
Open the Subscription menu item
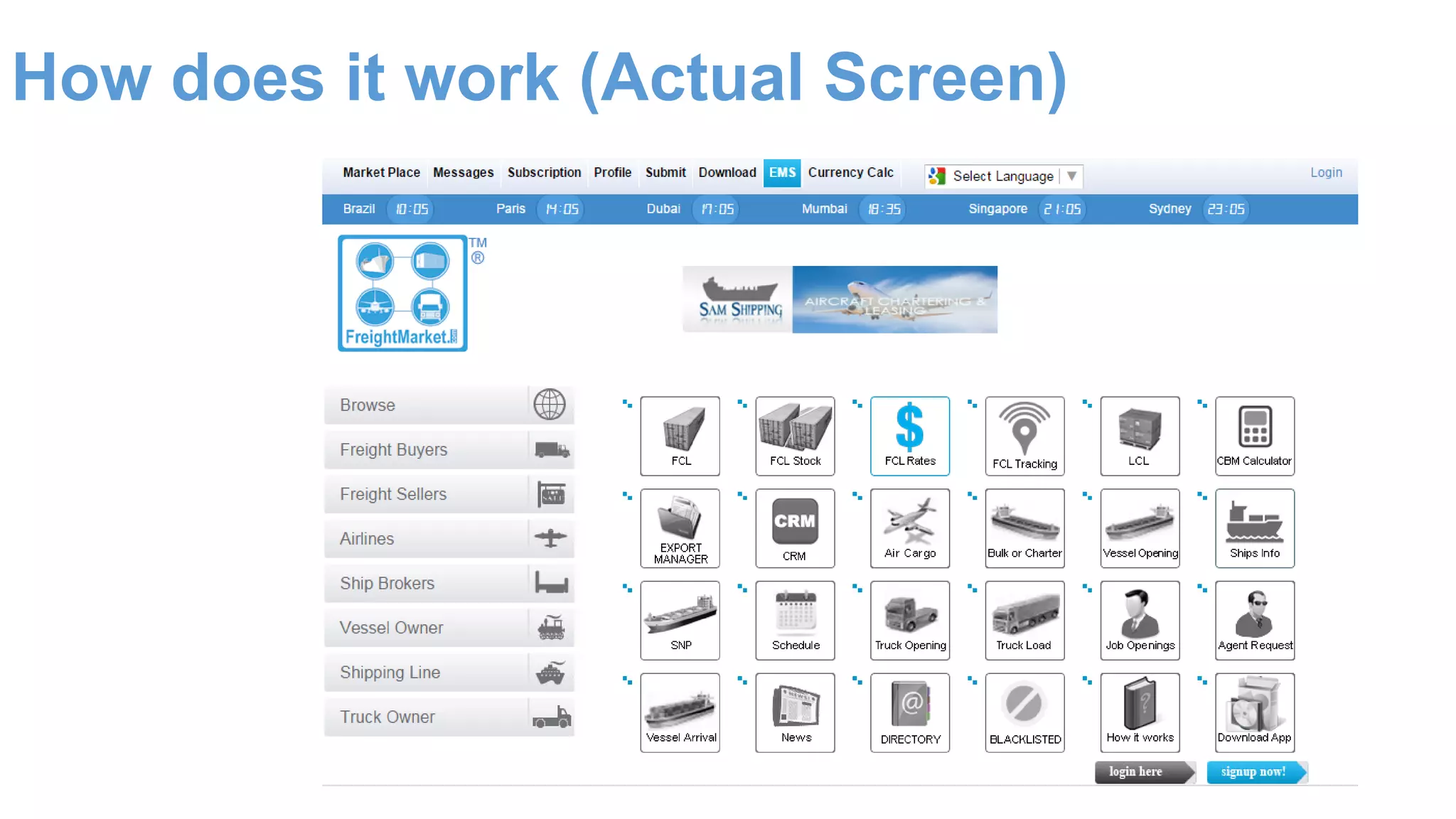pyautogui.click(x=544, y=173)
